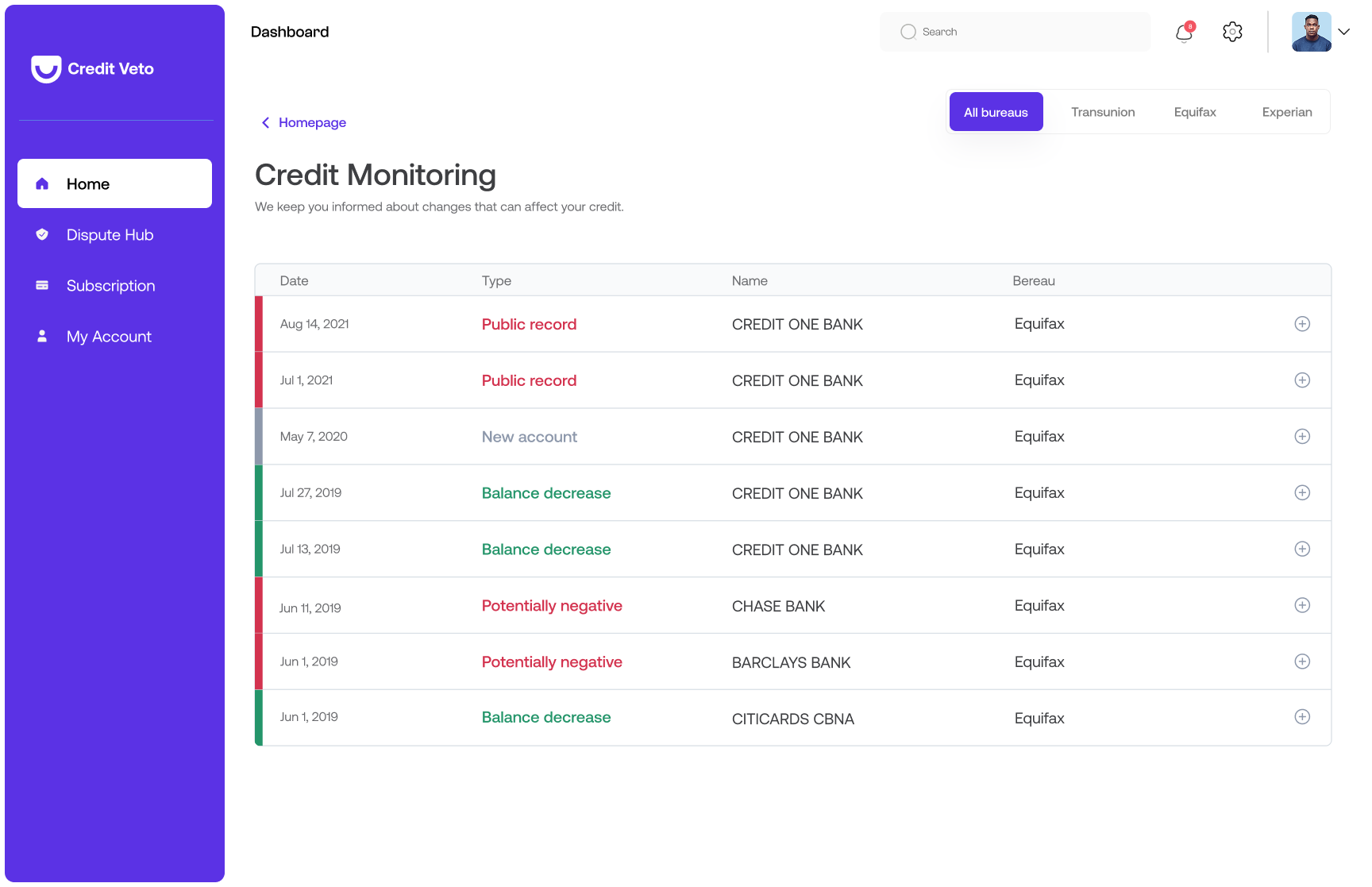The width and height of the screenshot is (1372, 887).
Task: Click the Home house icon in sidebar
Action: [42, 183]
